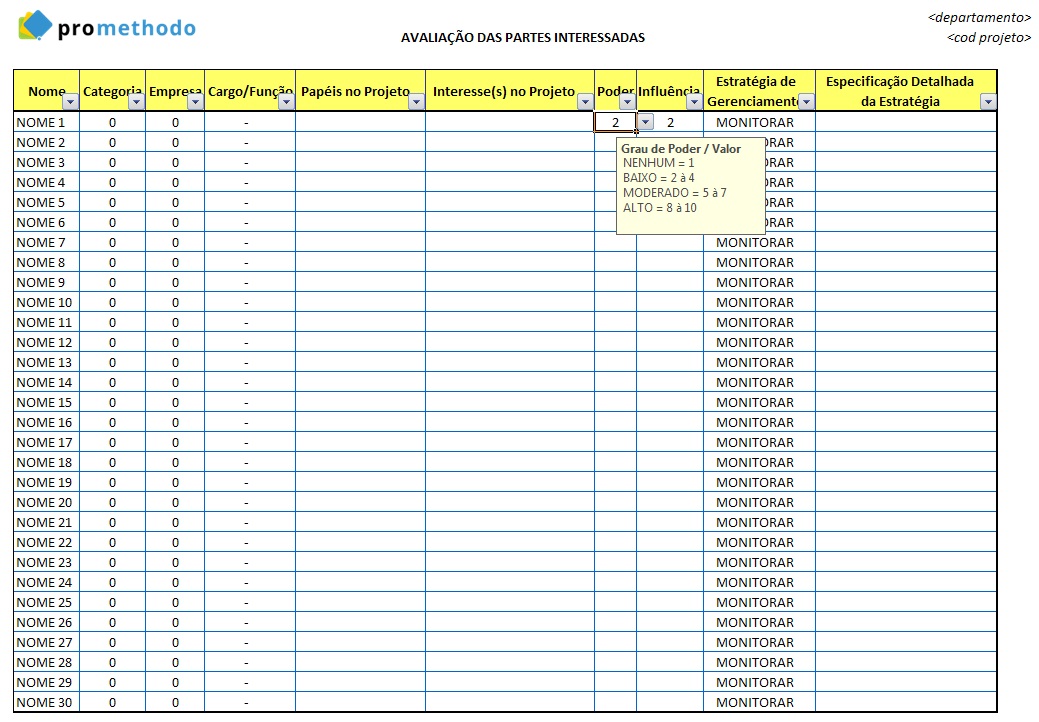Select the NOME 1 cell

pyautogui.click(x=46, y=122)
